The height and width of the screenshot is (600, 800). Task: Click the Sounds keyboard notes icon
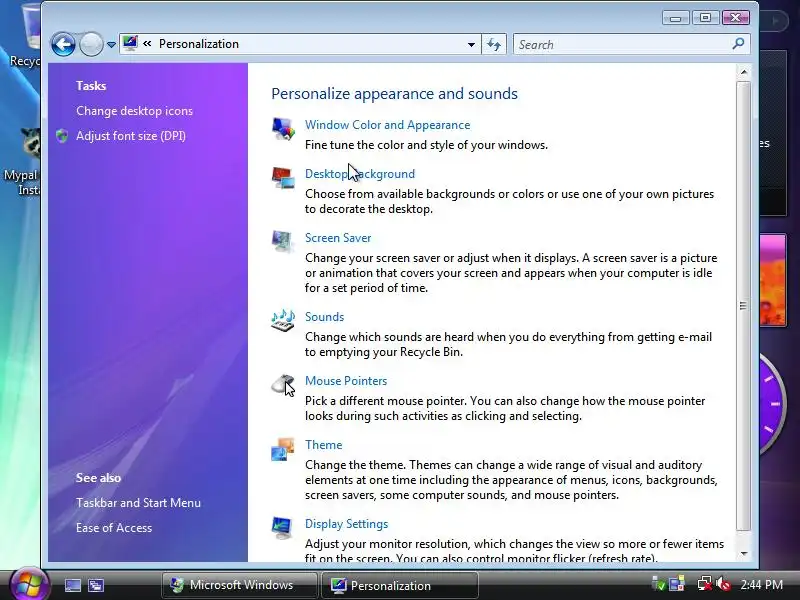(x=283, y=320)
